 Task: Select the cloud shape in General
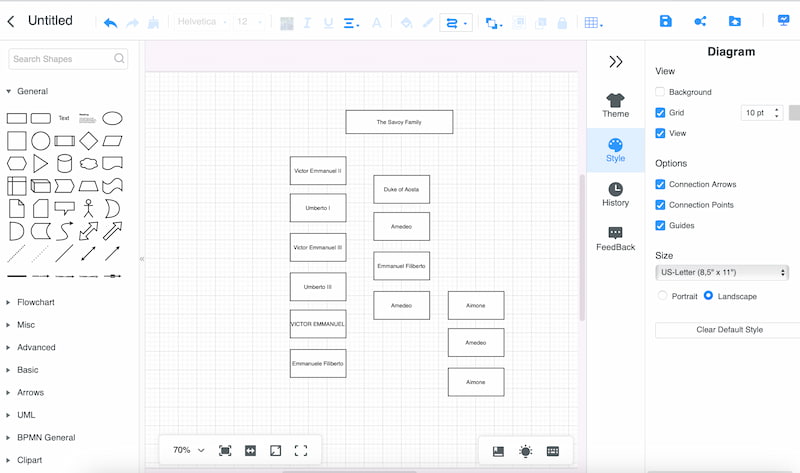coord(88,163)
